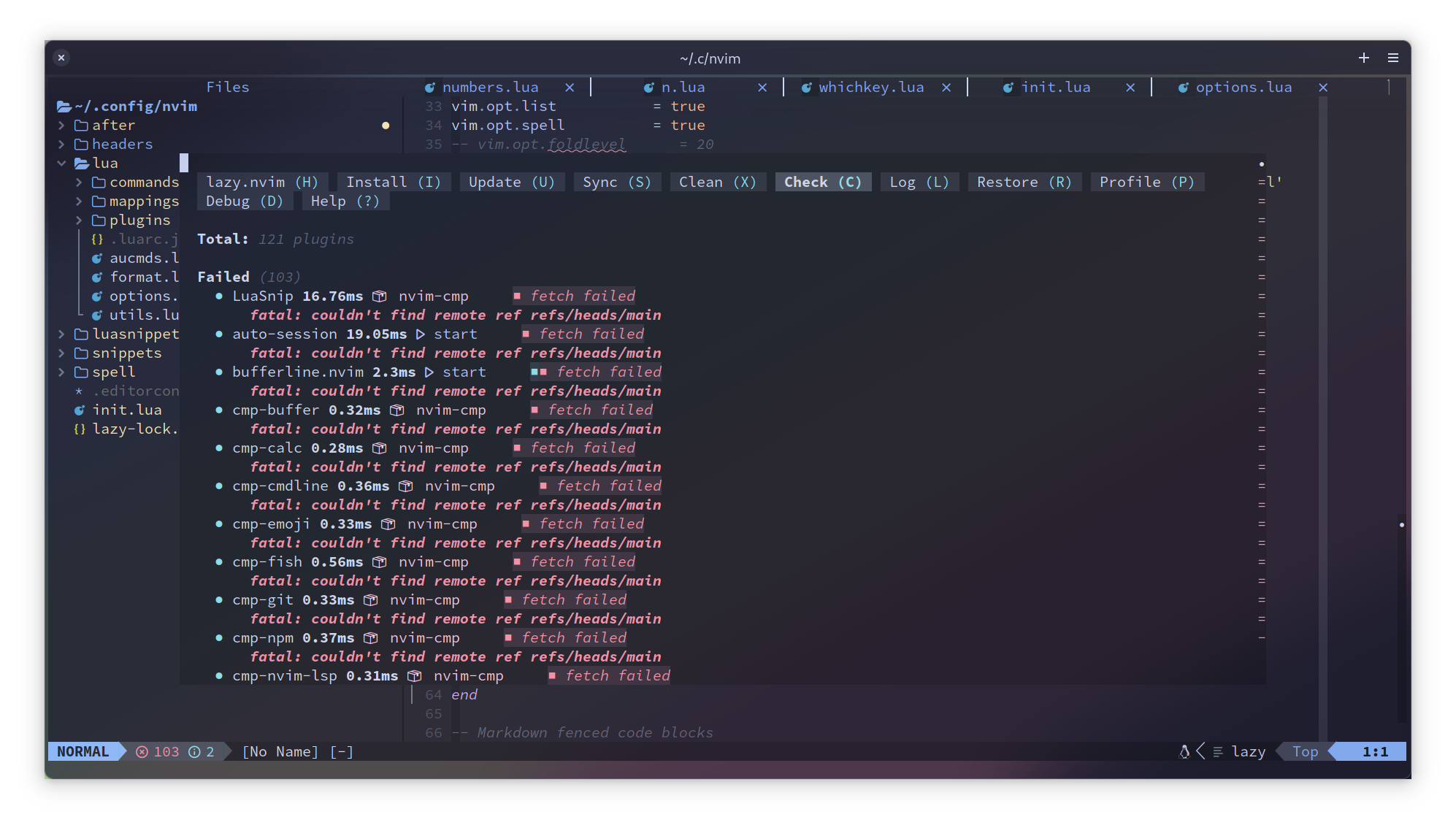Close the options.lua buffer tab
1456x828 pixels.
coord(1323,88)
